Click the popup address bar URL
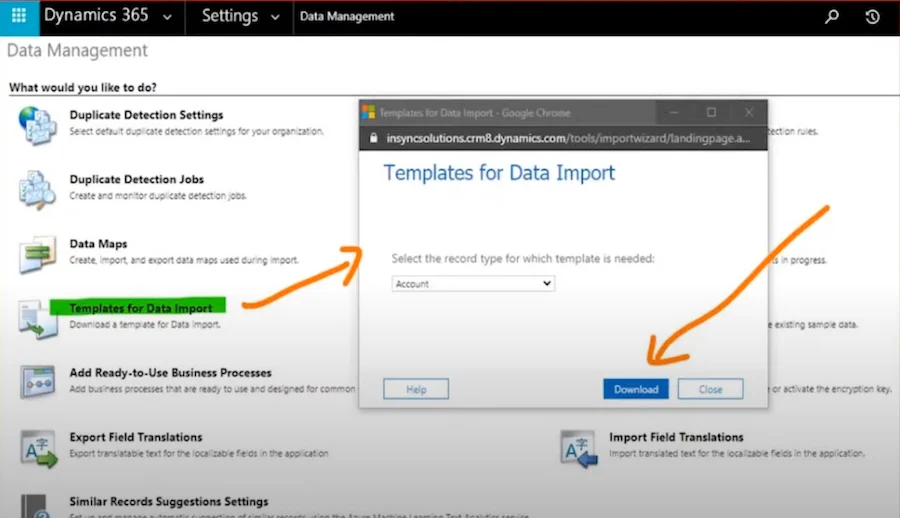Viewport: 900px width, 518px height. click(x=568, y=138)
